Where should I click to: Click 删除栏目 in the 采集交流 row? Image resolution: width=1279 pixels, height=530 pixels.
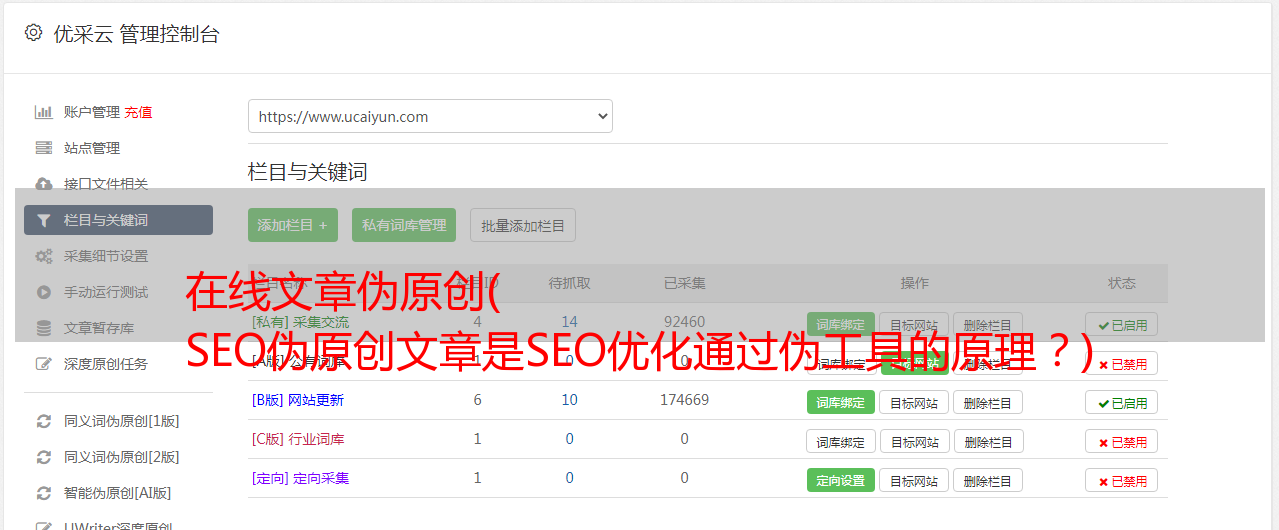987,324
